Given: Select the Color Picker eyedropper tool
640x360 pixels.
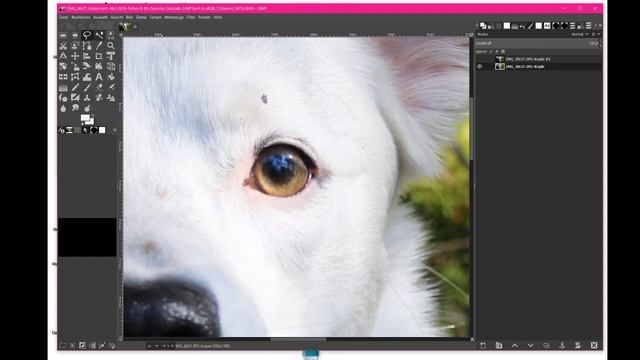Looking at the screenshot, I should point(99,46).
